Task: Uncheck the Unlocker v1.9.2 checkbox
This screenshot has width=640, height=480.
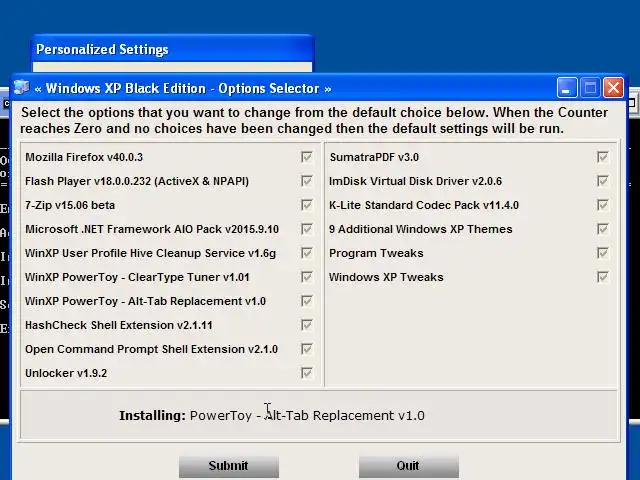Action: (x=307, y=373)
